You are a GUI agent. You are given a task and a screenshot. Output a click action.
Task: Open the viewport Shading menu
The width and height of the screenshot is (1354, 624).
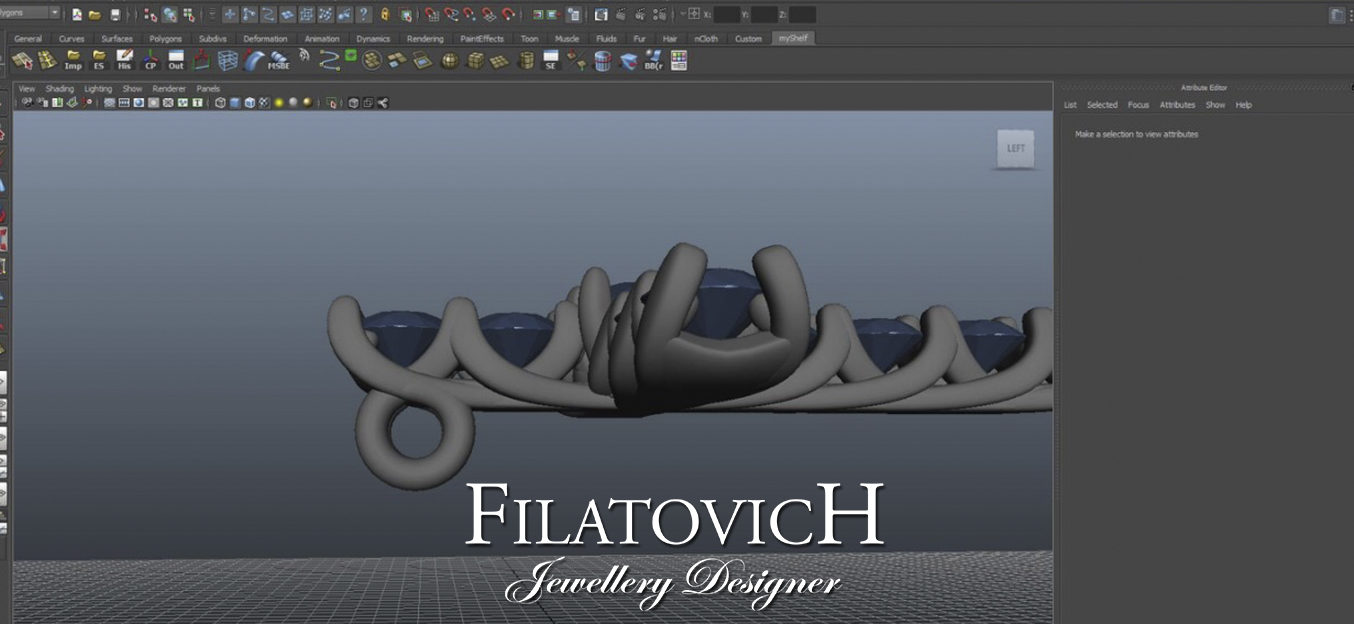coord(60,88)
